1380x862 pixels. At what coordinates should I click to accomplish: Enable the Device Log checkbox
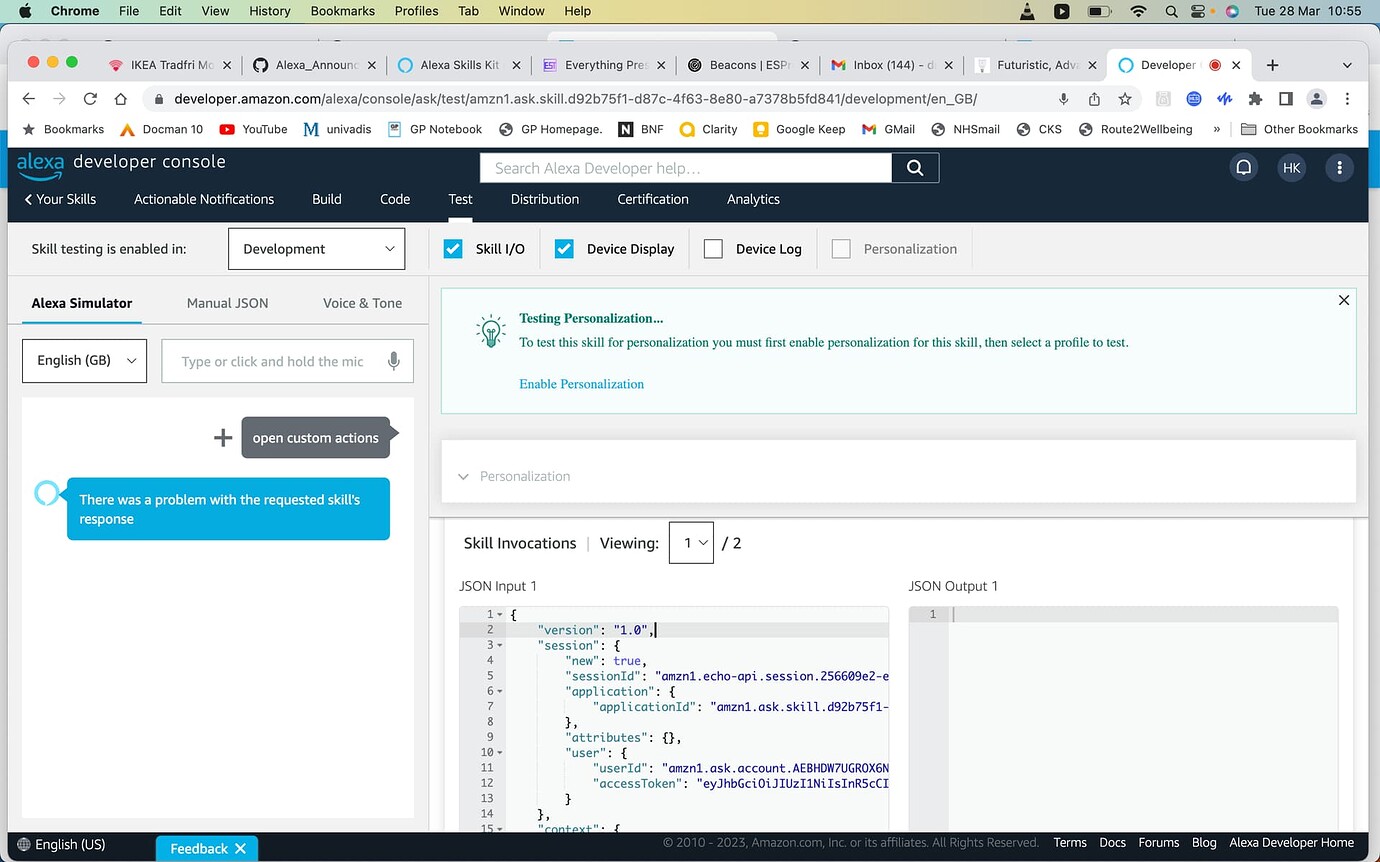(712, 248)
